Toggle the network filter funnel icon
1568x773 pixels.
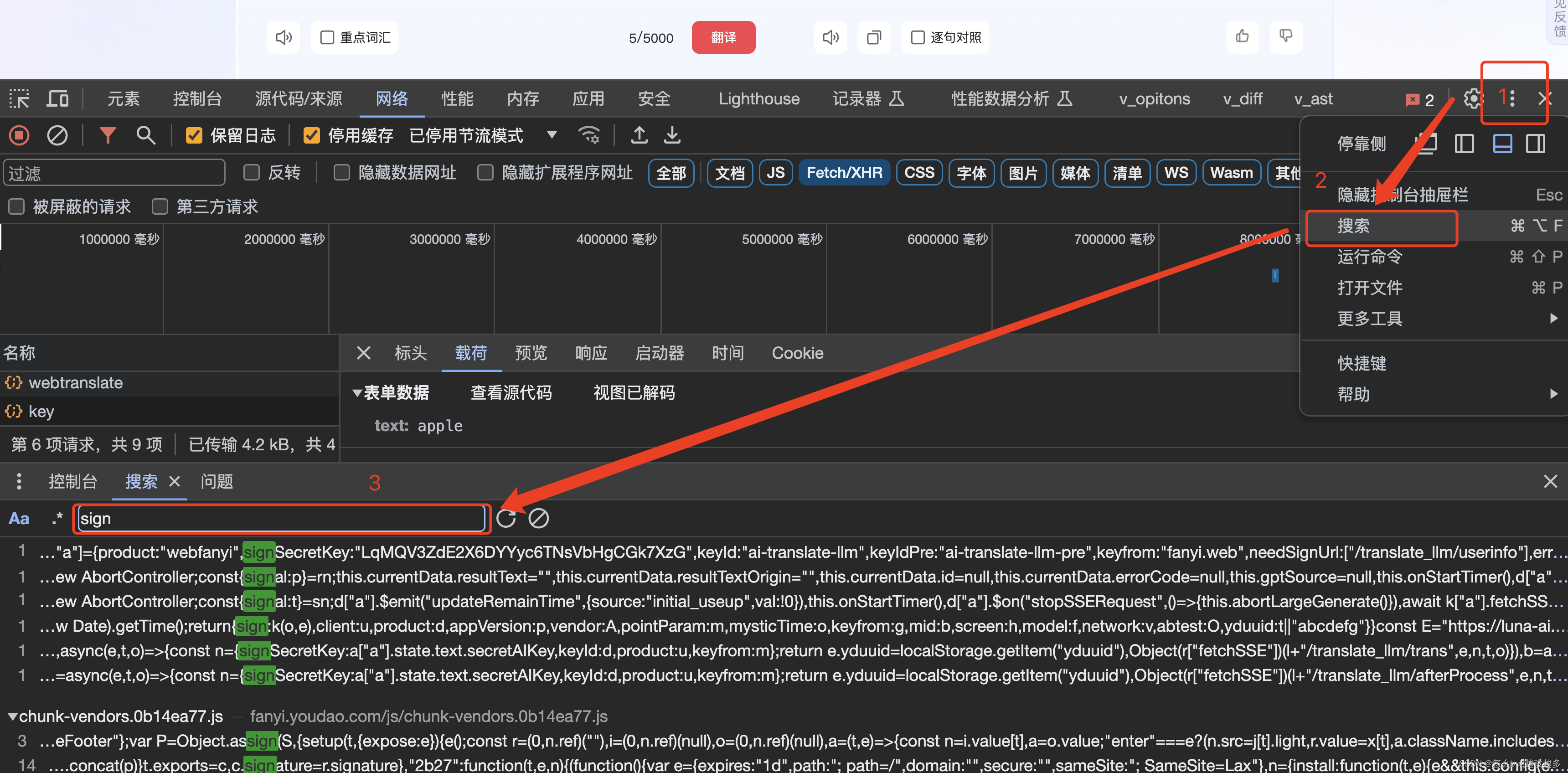[x=107, y=135]
